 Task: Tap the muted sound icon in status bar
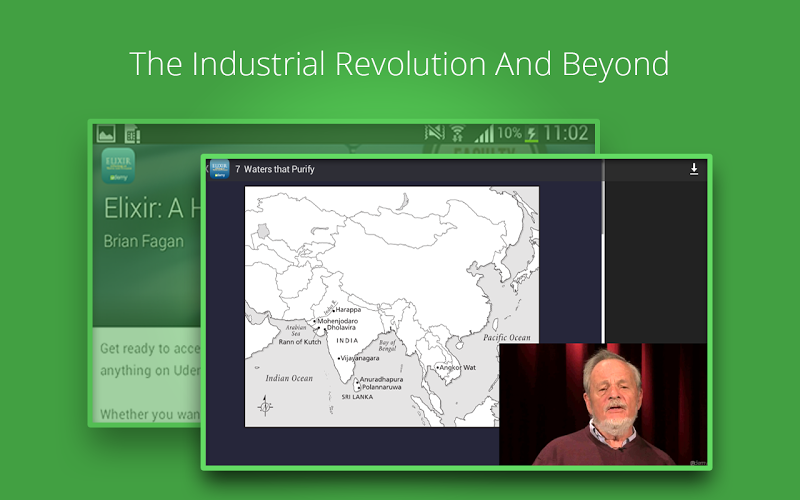[435, 133]
